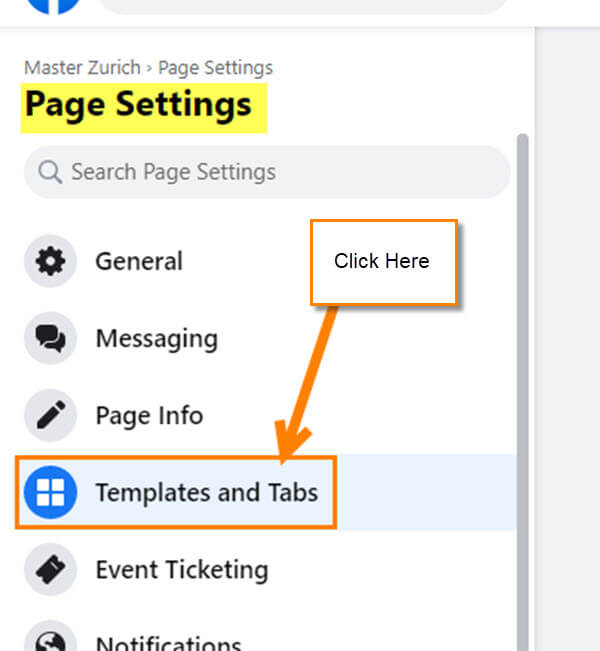This screenshot has height=651, width=600.
Task: Click the Templates and Tabs grid icon
Action: (x=50, y=492)
